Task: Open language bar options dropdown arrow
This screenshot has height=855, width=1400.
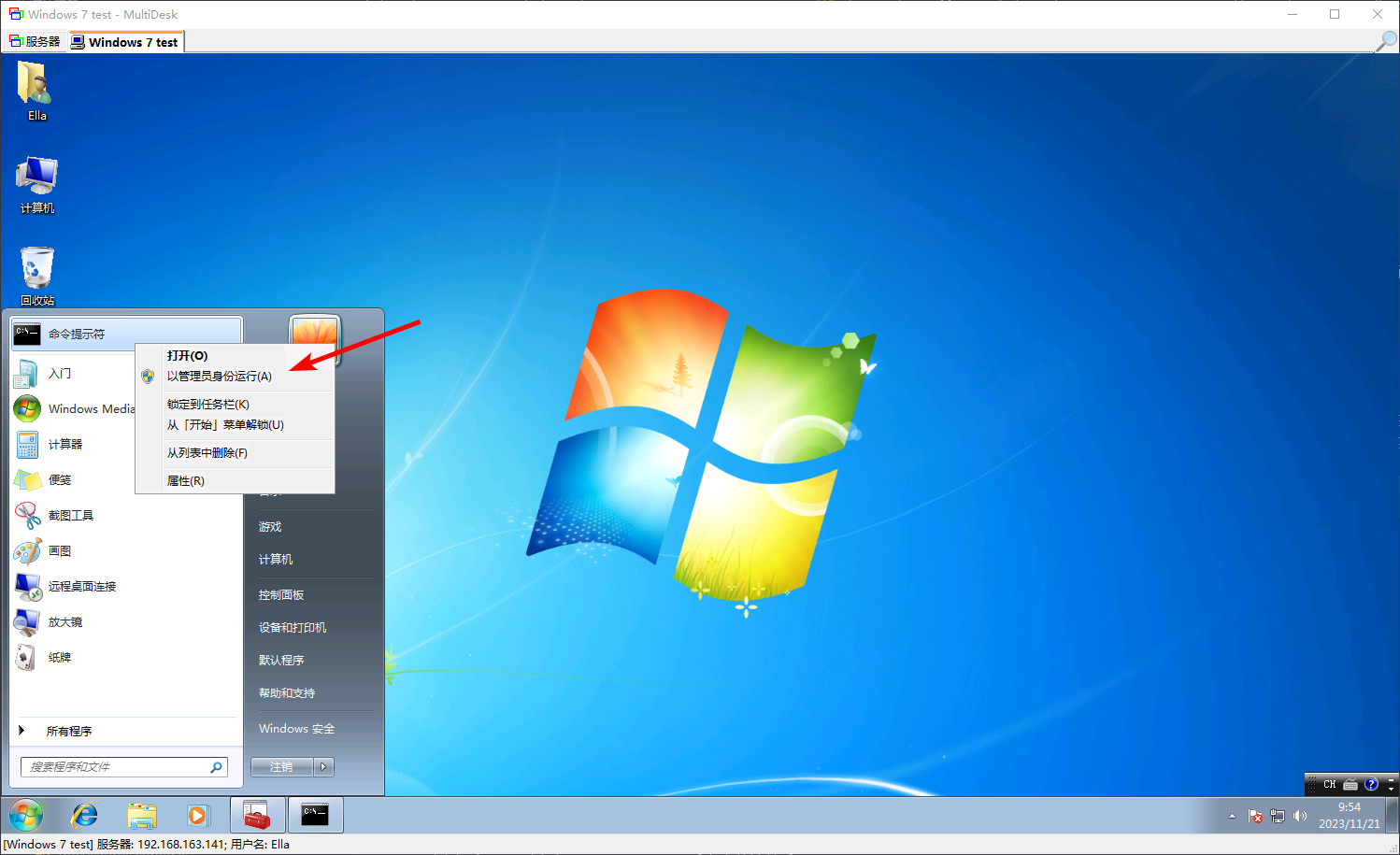Action: [x=1391, y=789]
